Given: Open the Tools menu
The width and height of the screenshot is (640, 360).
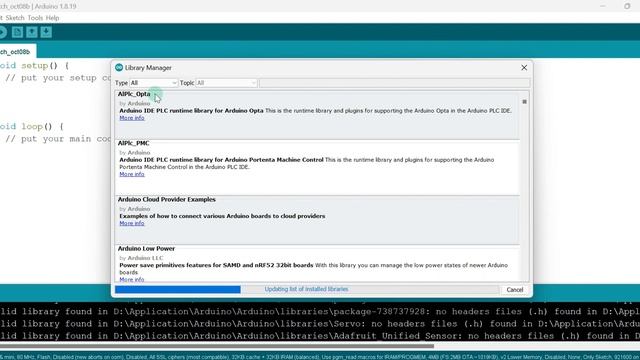Looking at the screenshot, I should tap(35, 18).
